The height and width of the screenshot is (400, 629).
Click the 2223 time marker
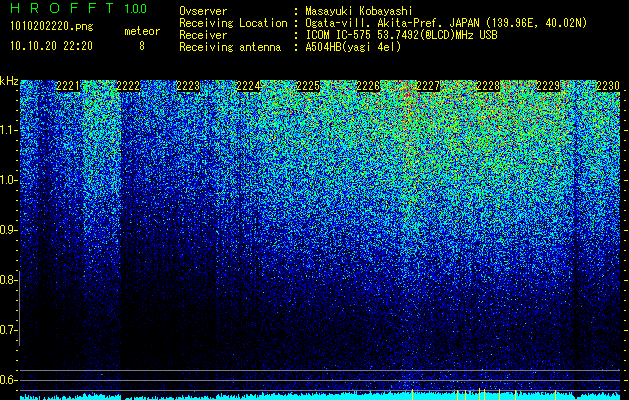click(188, 86)
